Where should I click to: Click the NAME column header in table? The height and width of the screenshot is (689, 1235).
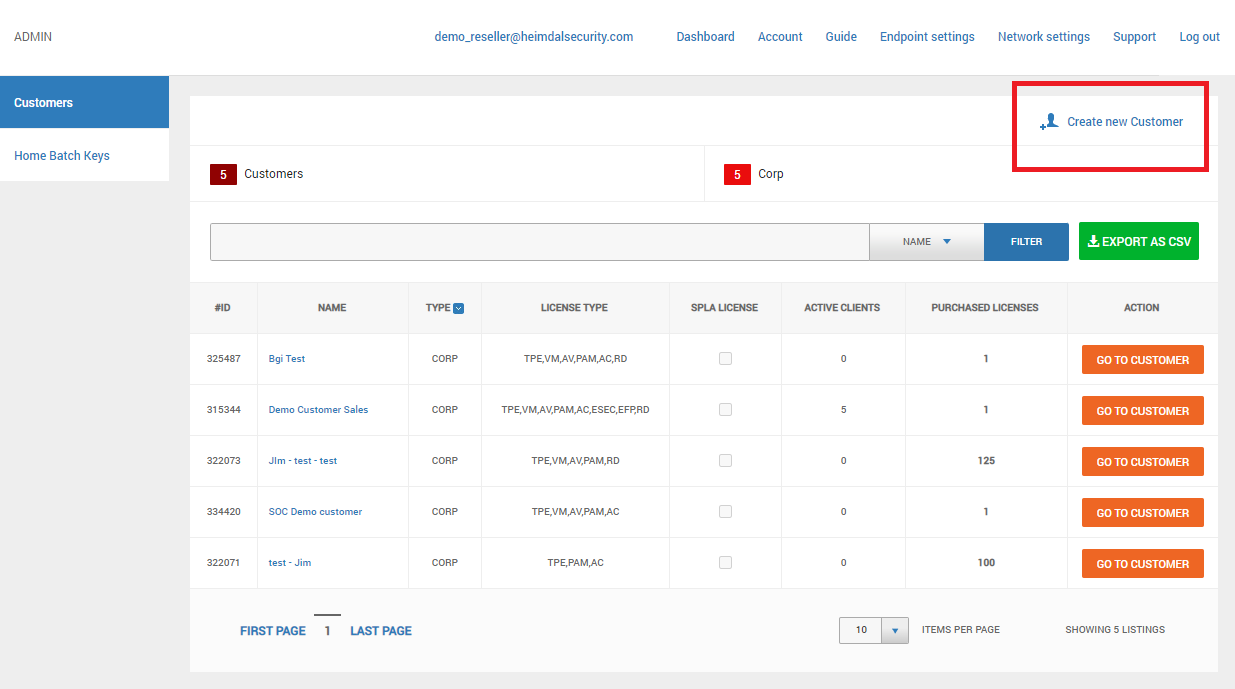[x=332, y=308]
